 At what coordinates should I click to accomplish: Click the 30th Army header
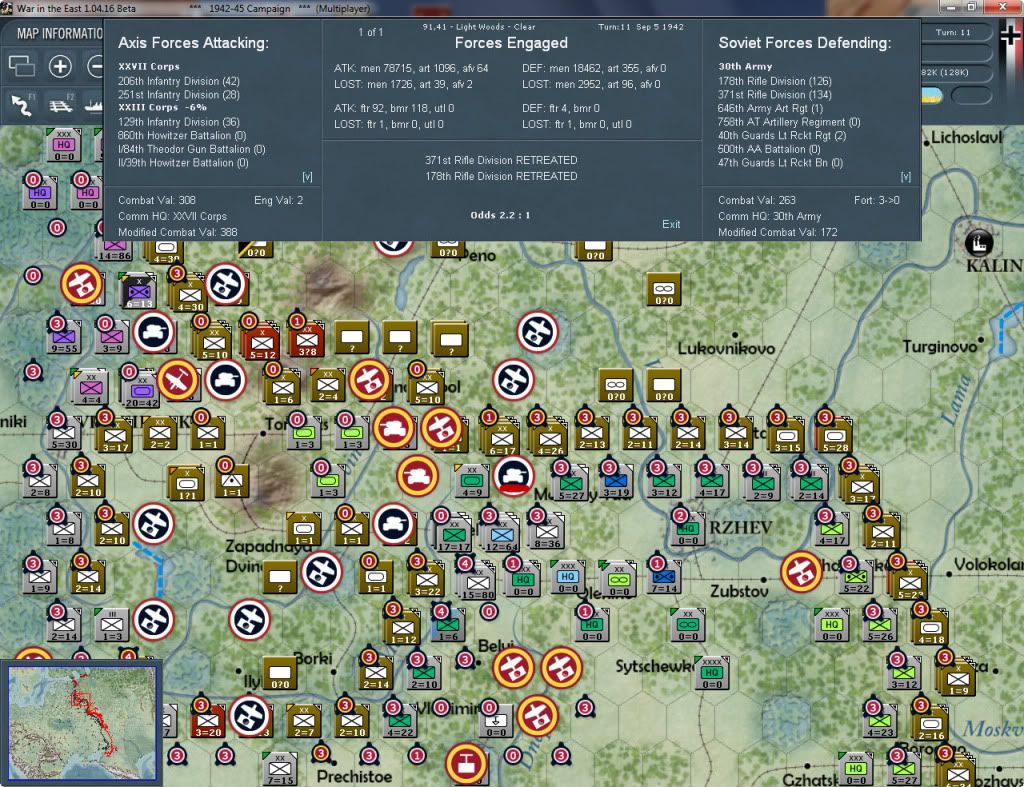point(745,67)
